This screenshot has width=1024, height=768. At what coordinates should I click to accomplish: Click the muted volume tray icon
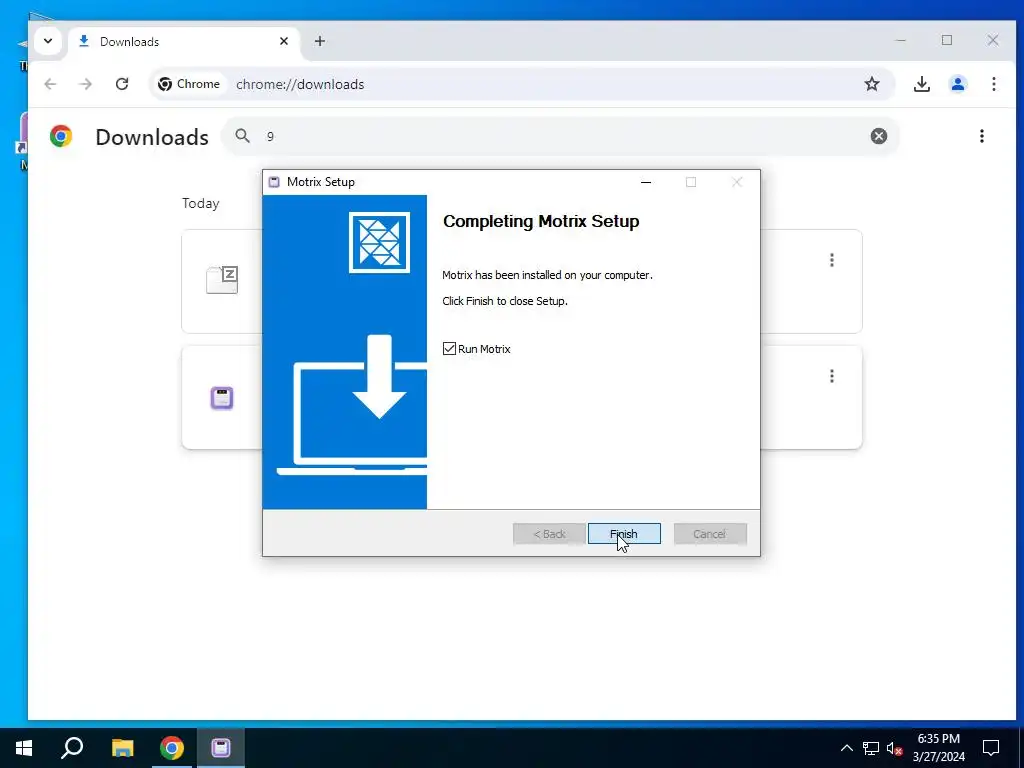[x=894, y=748]
